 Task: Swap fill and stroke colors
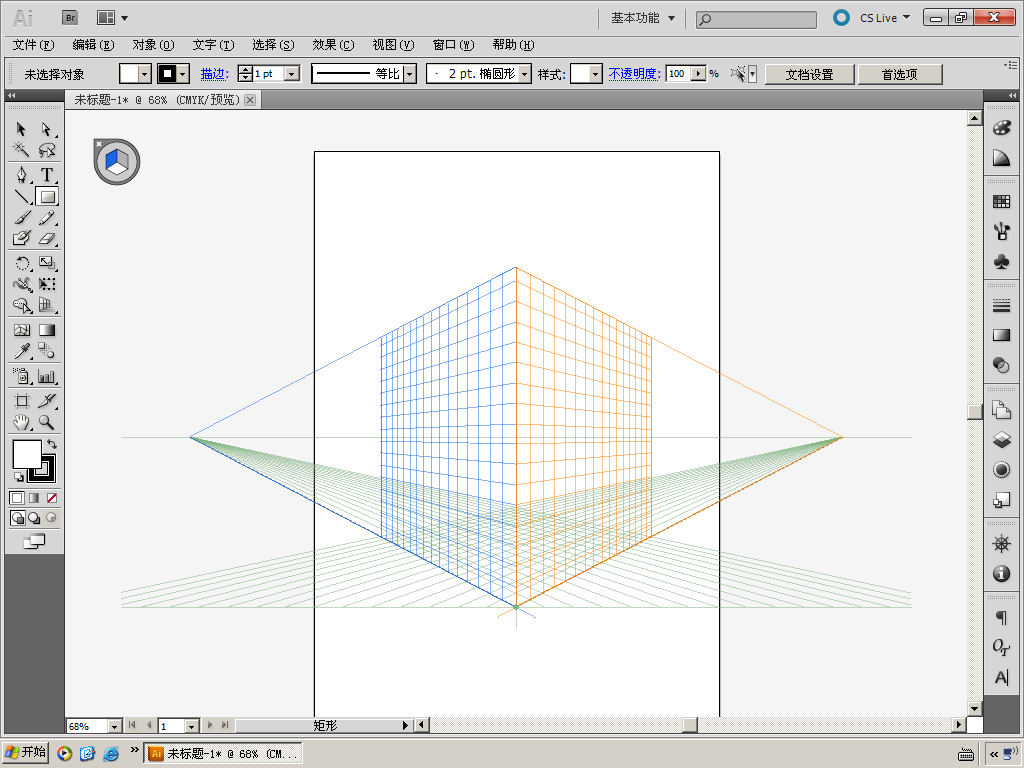click(x=52, y=444)
